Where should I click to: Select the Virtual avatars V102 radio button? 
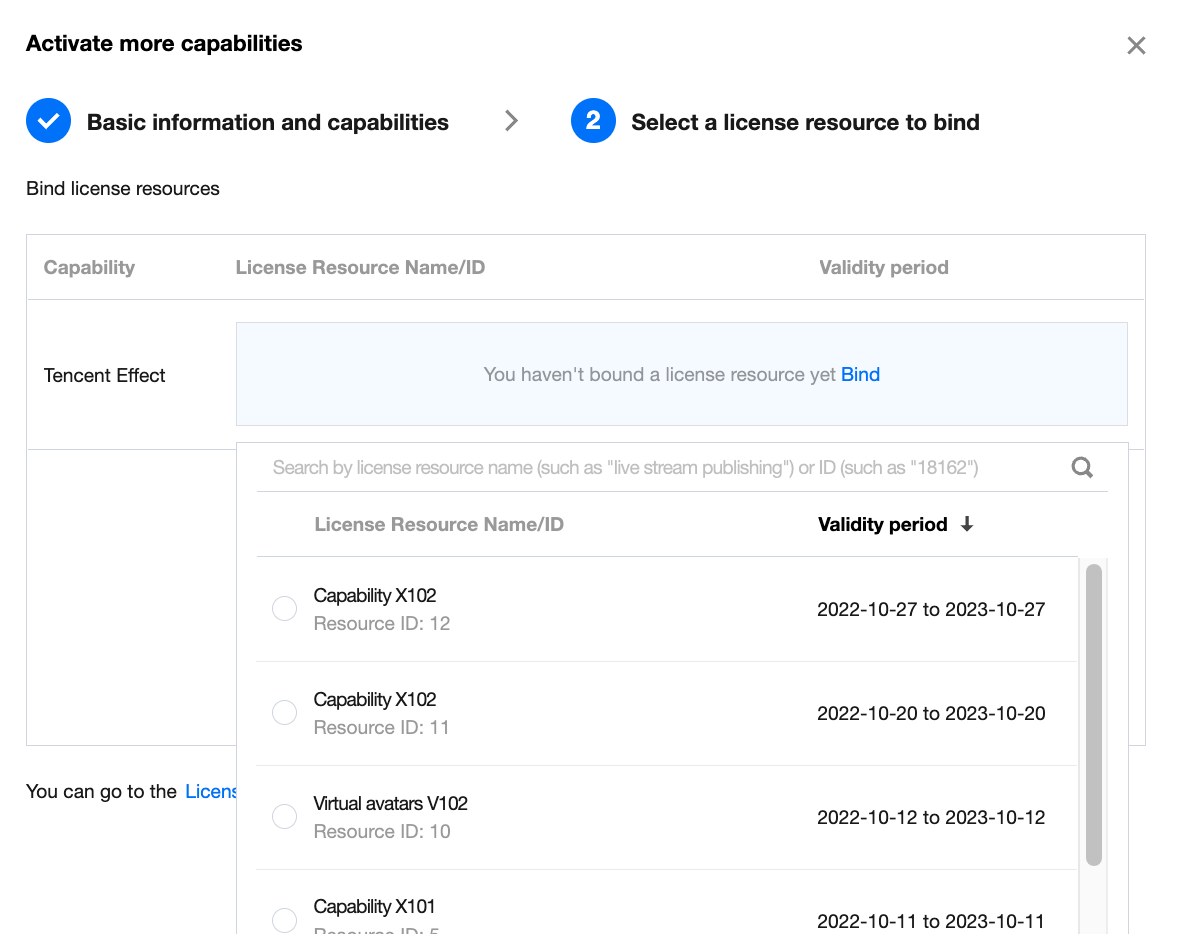click(x=285, y=817)
